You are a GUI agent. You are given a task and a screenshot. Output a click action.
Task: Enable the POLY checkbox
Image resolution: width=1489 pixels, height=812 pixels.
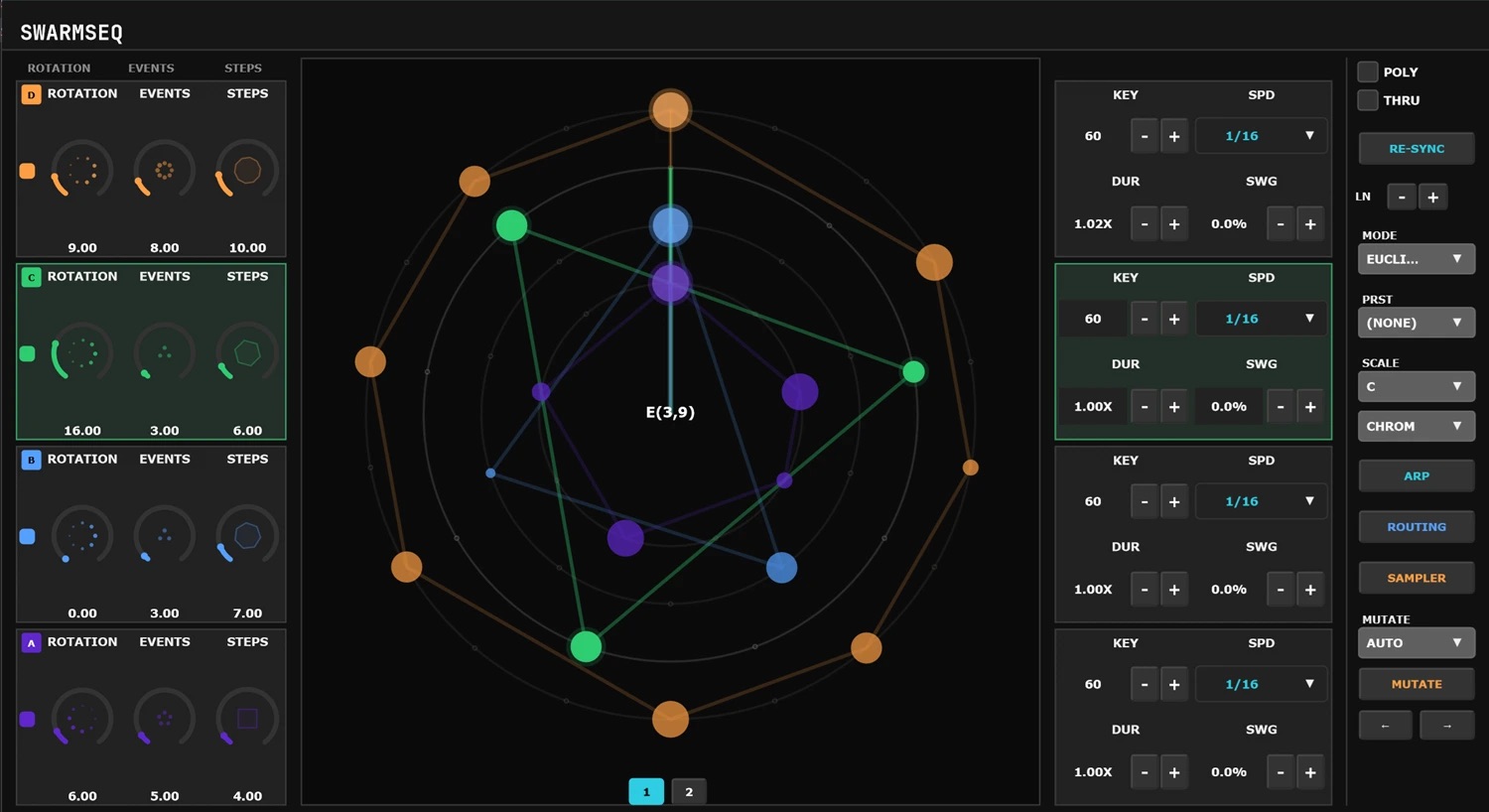1368,71
